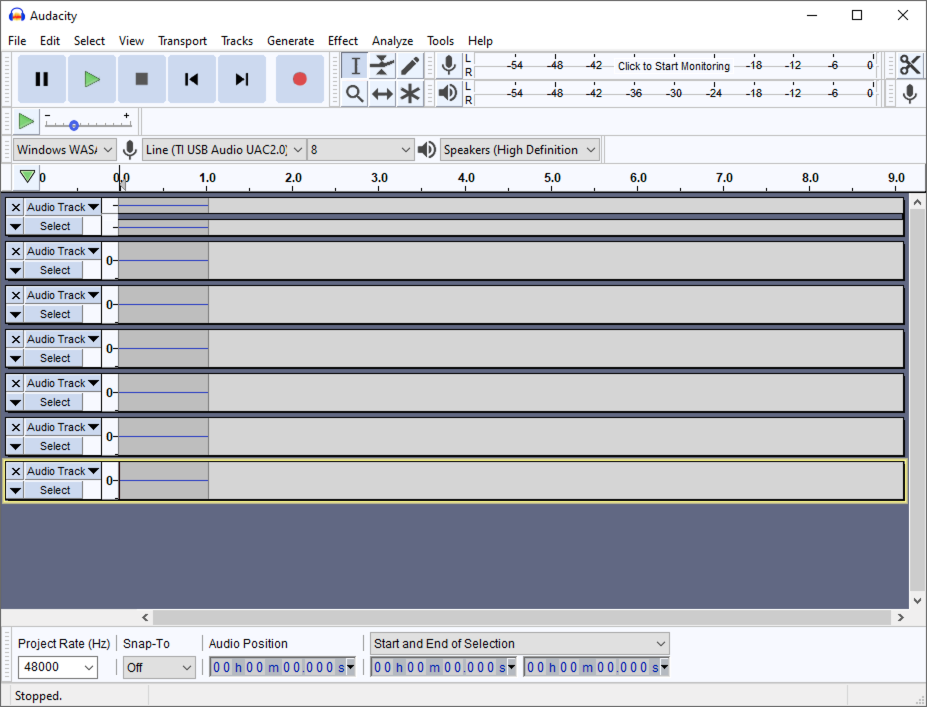Open the Effect menu

coord(343,41)
